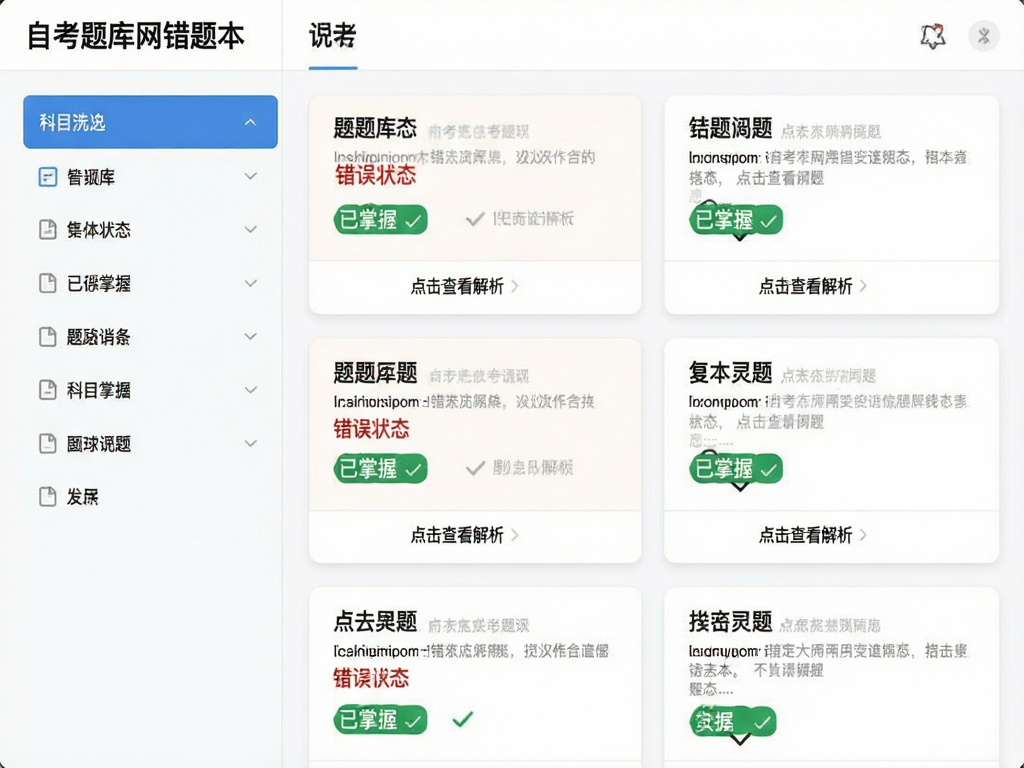1024x768 pixels.
Task: Expand the 管驱库 sidebar item chevron
Action: coord(250,176)
